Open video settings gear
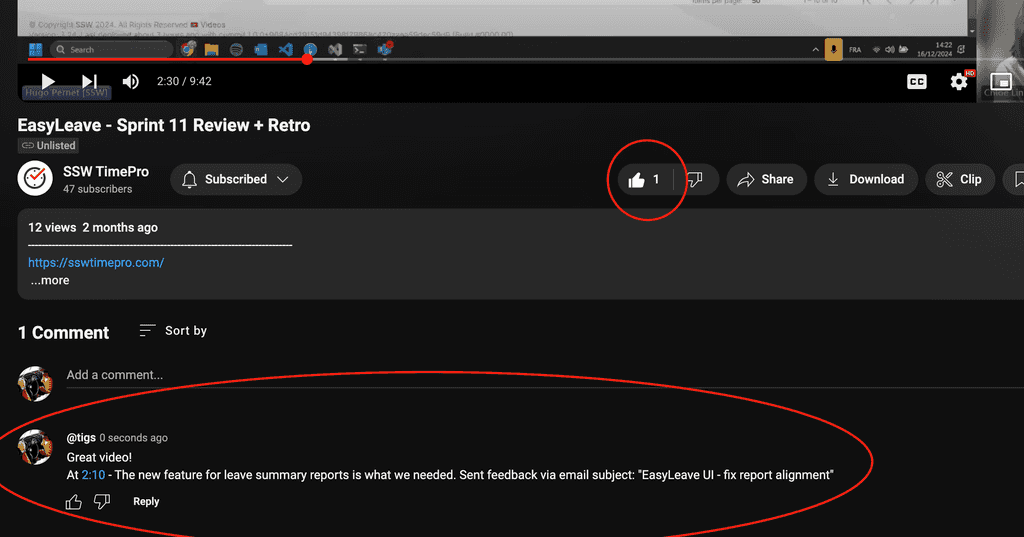The image size is (1024, 537). (958, 82)
